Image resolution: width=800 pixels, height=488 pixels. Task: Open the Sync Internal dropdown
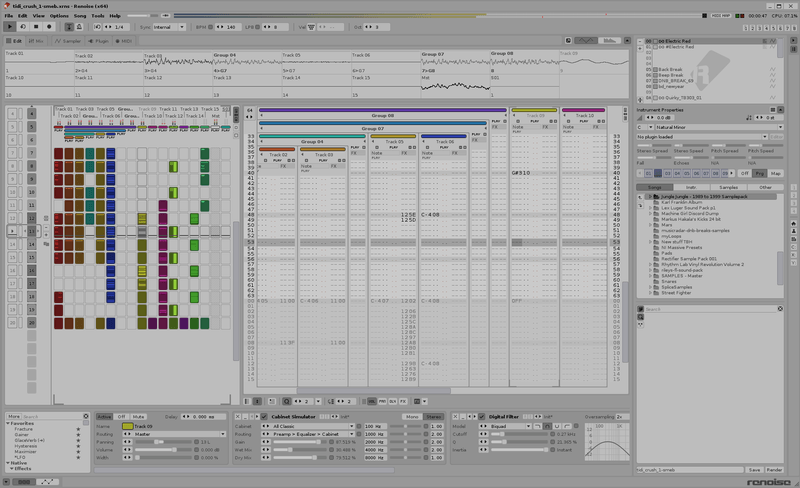point(169,27)
